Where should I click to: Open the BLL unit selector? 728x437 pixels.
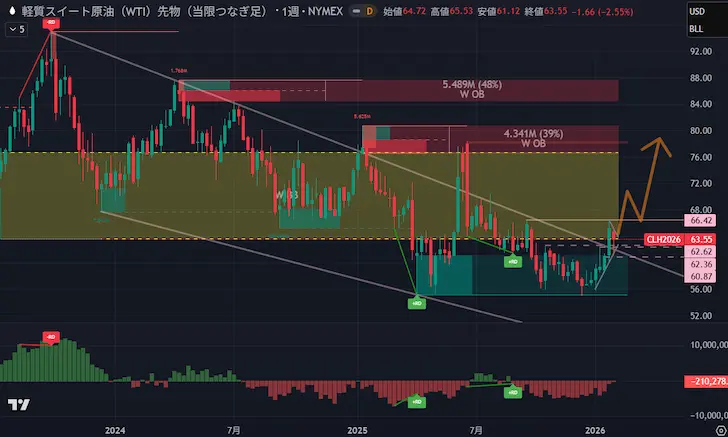point(696,29)
